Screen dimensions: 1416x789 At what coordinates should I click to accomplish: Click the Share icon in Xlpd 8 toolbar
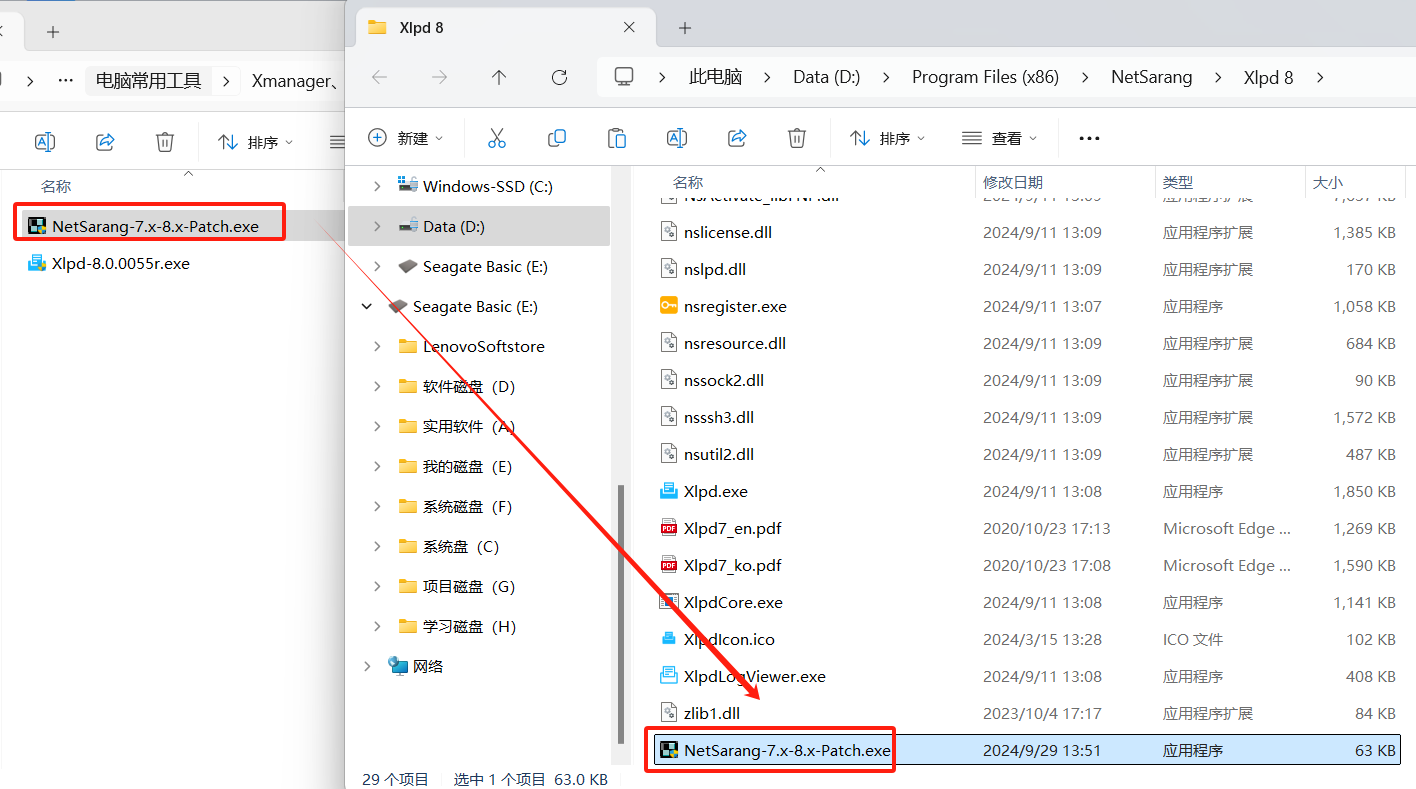click(737, 138)
